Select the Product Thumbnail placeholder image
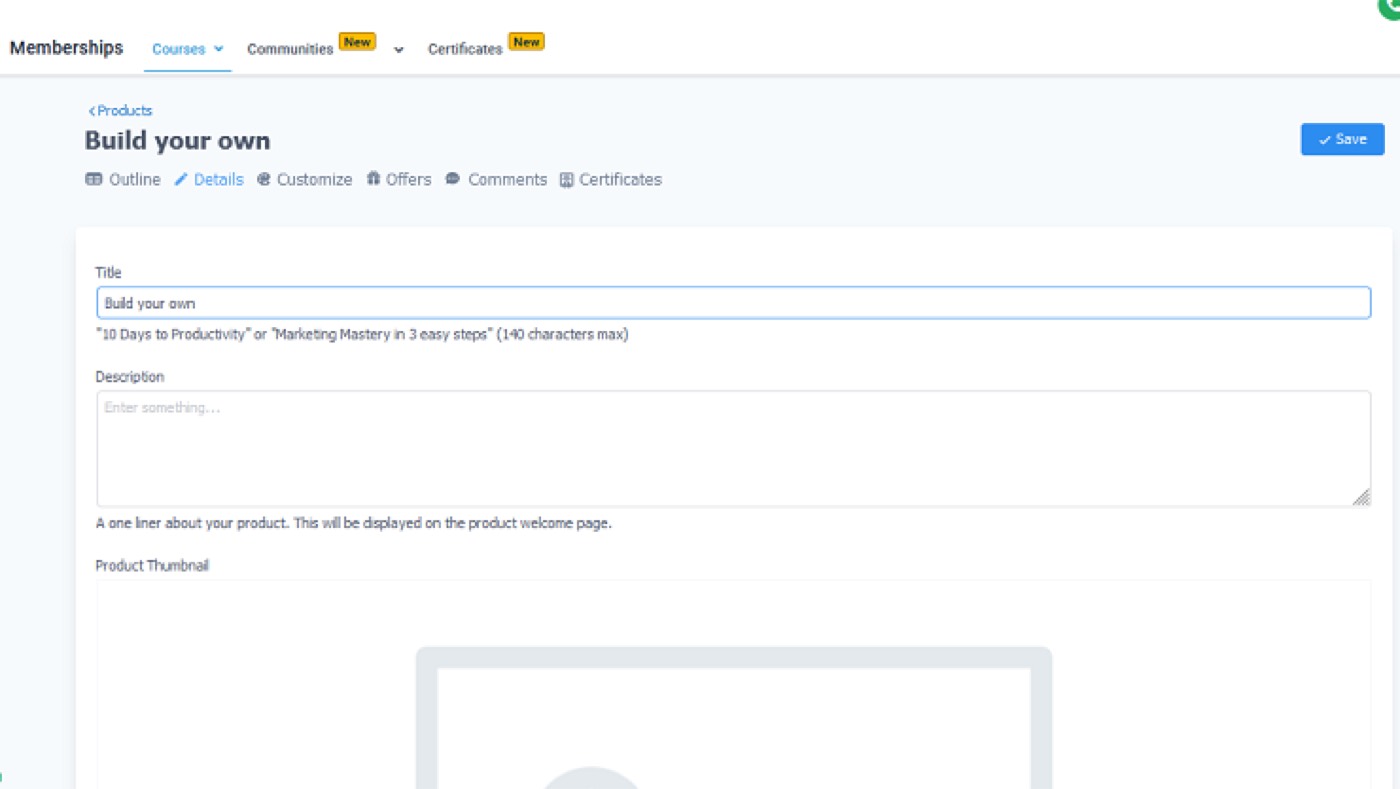 coord(733,717)
